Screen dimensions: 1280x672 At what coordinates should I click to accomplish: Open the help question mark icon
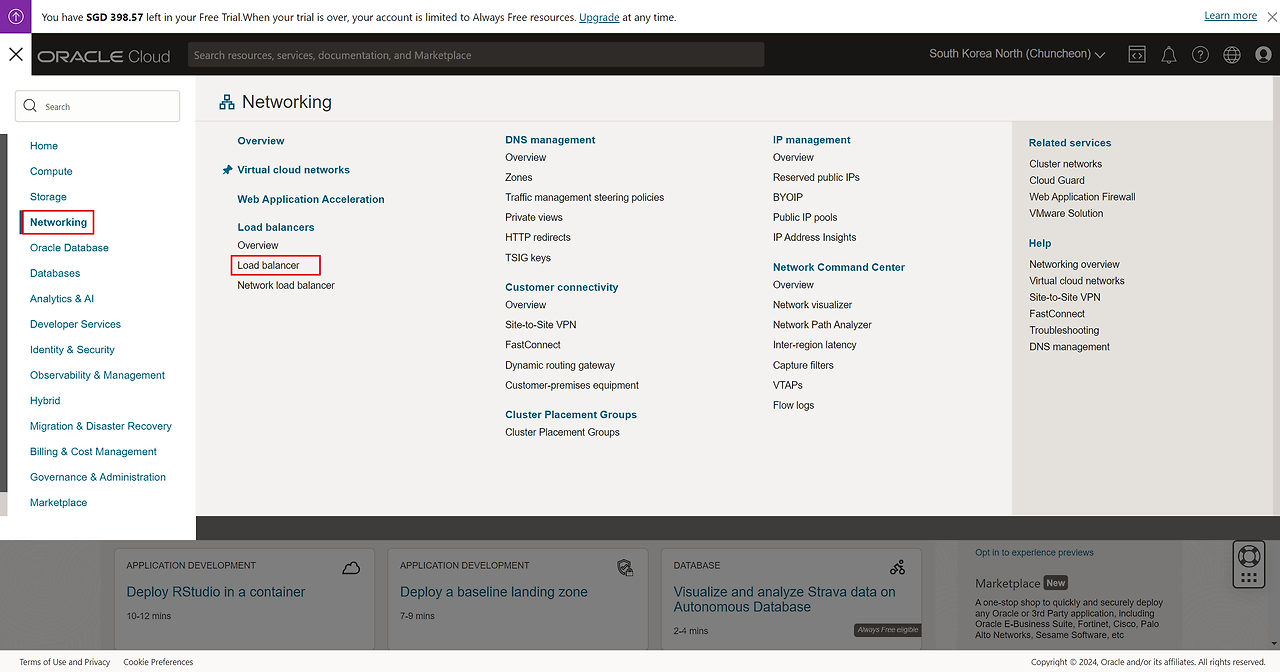[x=1200, y=55]
